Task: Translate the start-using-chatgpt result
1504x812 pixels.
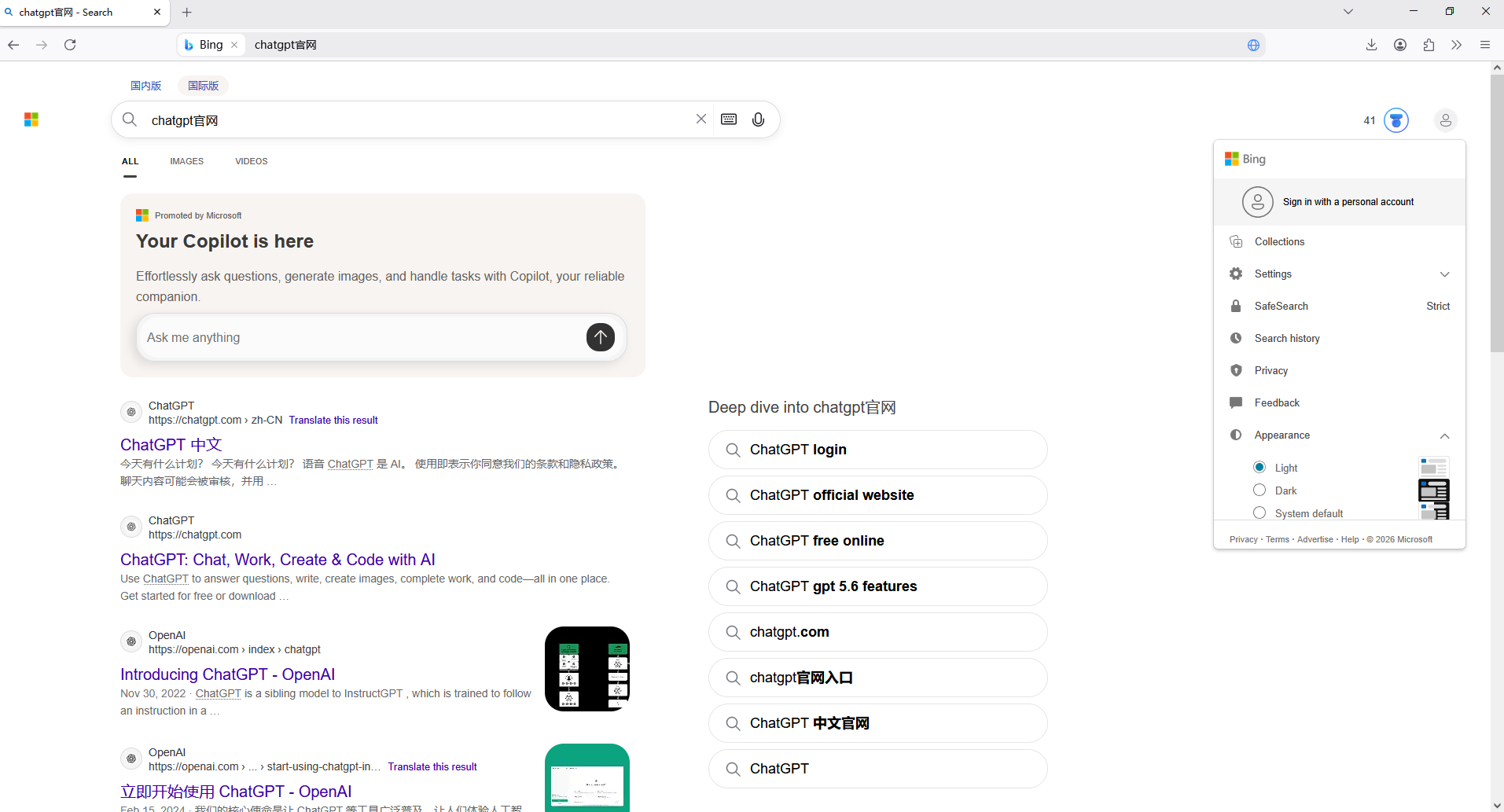Action: (432, 766)
